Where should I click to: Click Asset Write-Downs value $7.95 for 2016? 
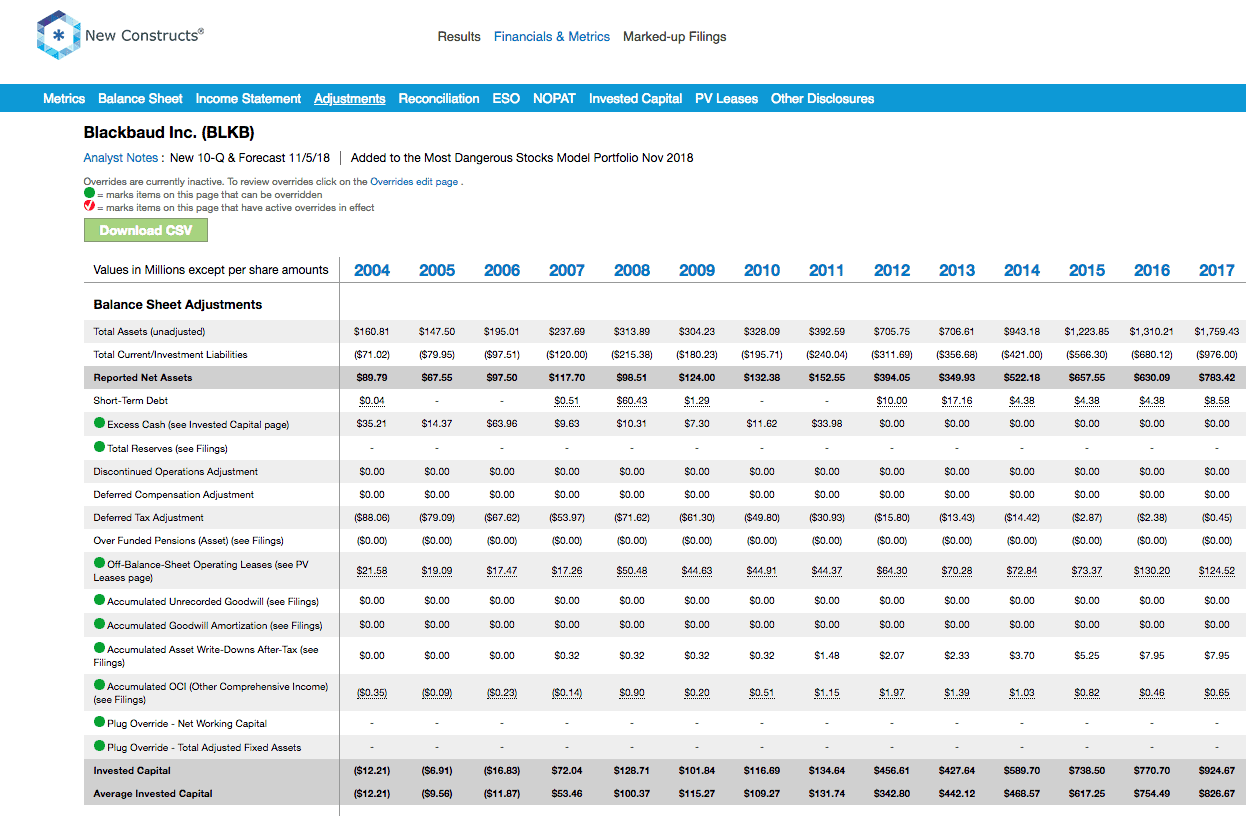[1152, 656]
